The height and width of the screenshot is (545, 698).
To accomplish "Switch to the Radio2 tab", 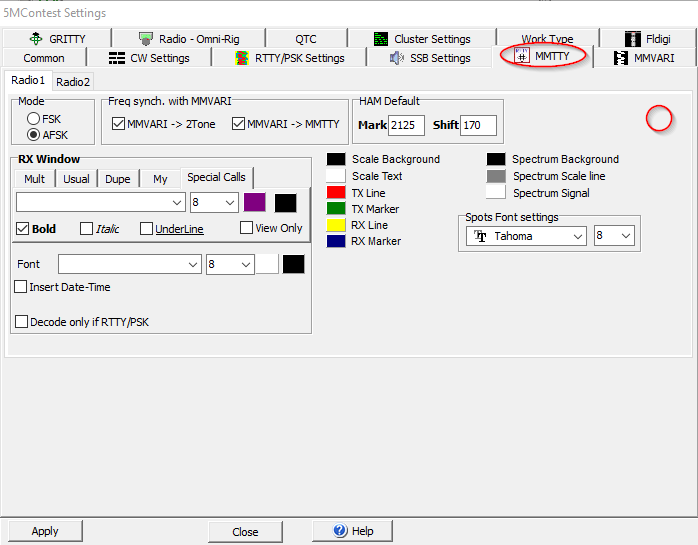I will click(72, 81).
